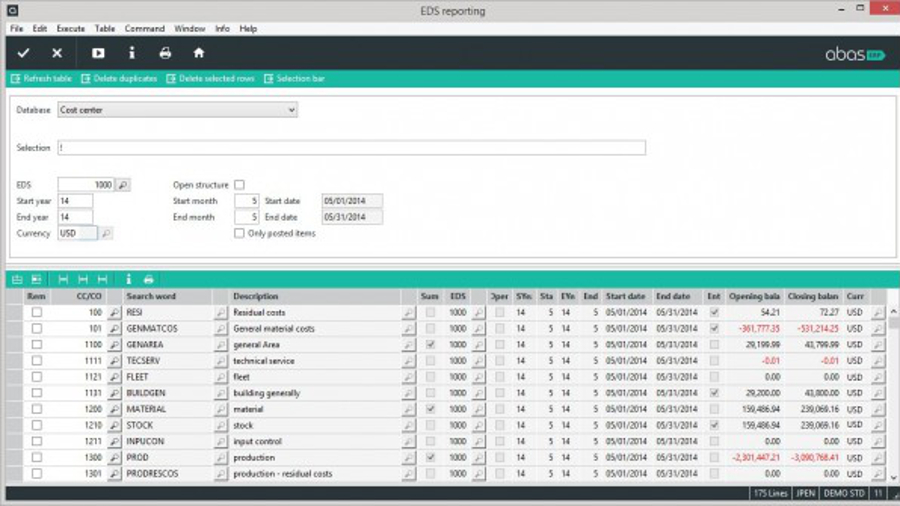Viewport: 900px width, 506px height.
Task: Open lookup icon next to search word GENMATCOS
Action: (x=220, y=329)
